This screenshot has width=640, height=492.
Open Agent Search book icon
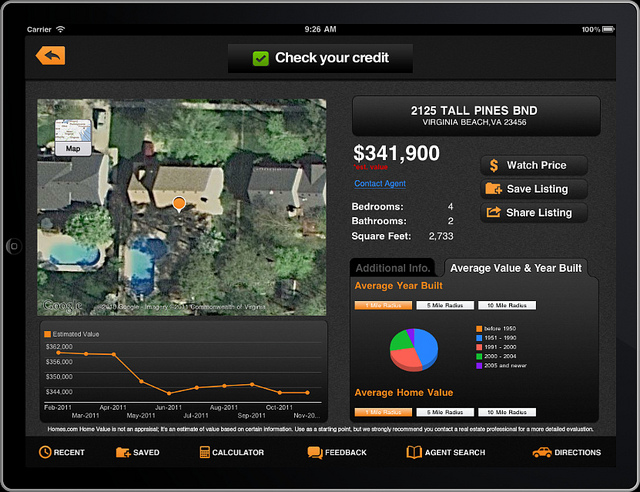414,453
